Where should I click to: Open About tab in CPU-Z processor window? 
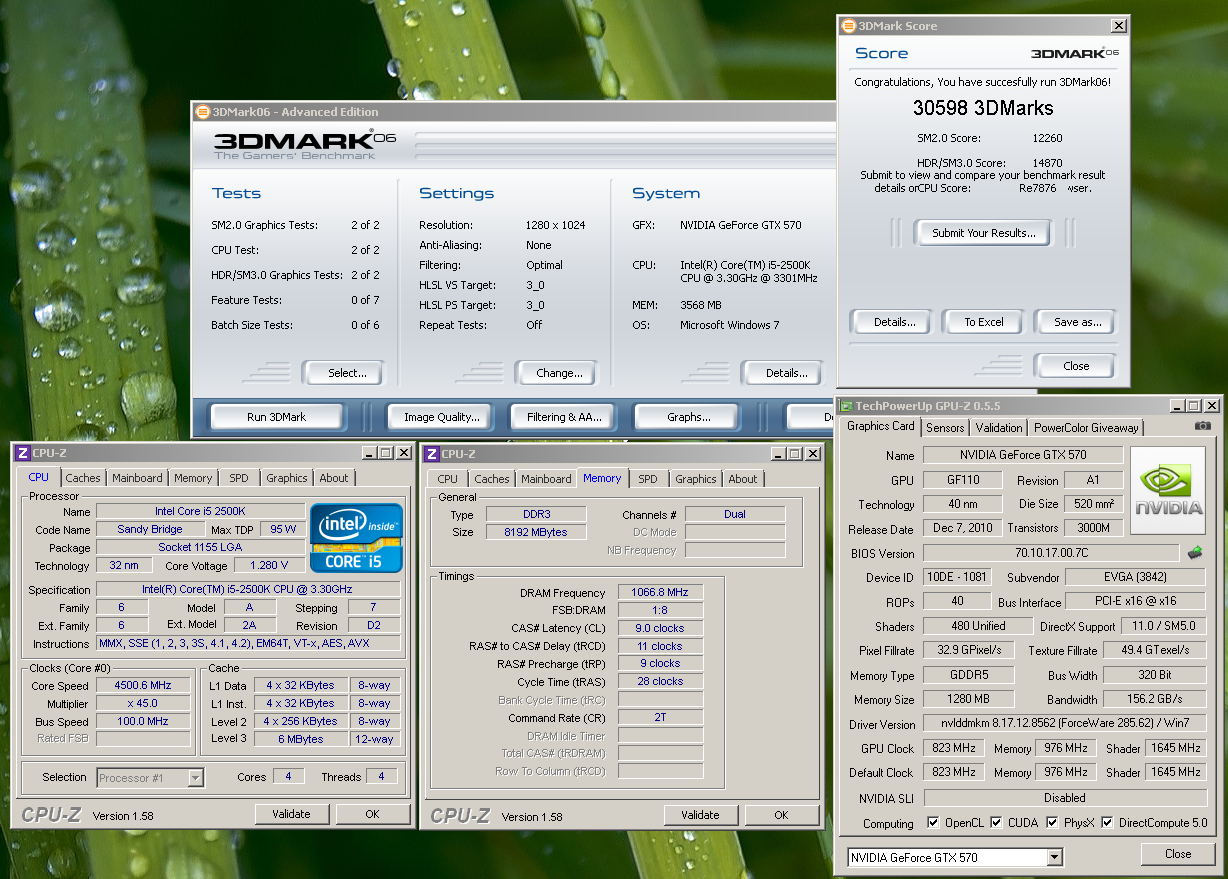coord(334,478)
